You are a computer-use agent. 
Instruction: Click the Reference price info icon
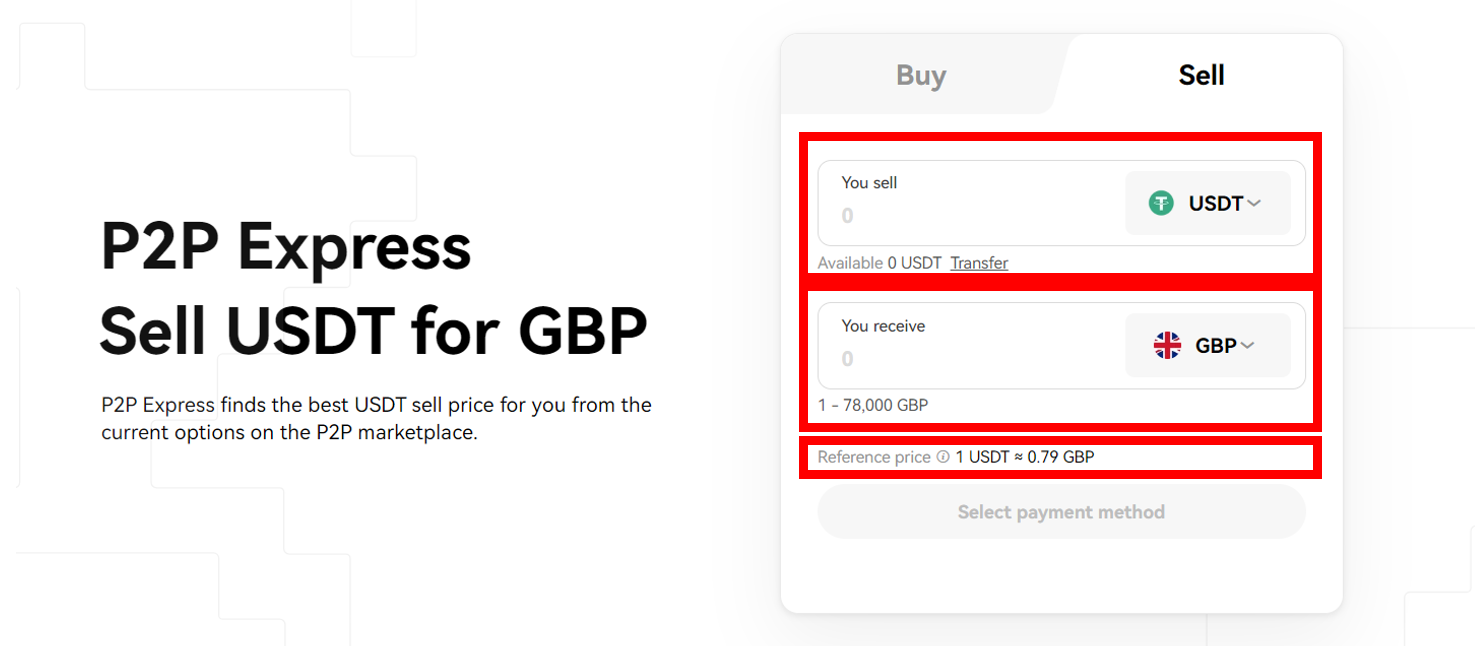click(942, 457)
